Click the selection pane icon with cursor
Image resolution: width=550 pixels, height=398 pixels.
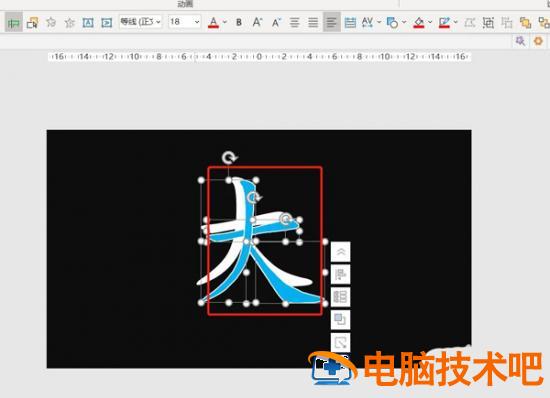32,23
